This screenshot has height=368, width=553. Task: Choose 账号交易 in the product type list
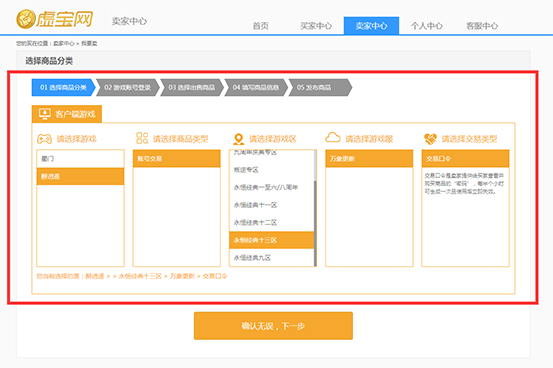coord(177,159)
